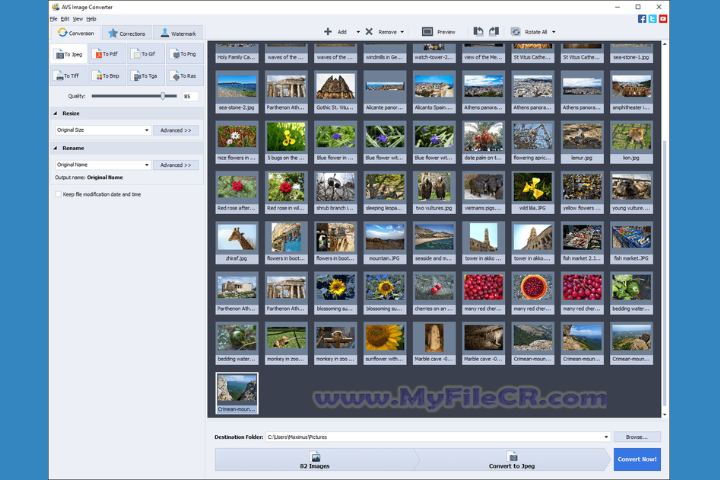The image size is (720, 480).
Task: Select the date palm thumbnail
Action: [x=483, y=142]
